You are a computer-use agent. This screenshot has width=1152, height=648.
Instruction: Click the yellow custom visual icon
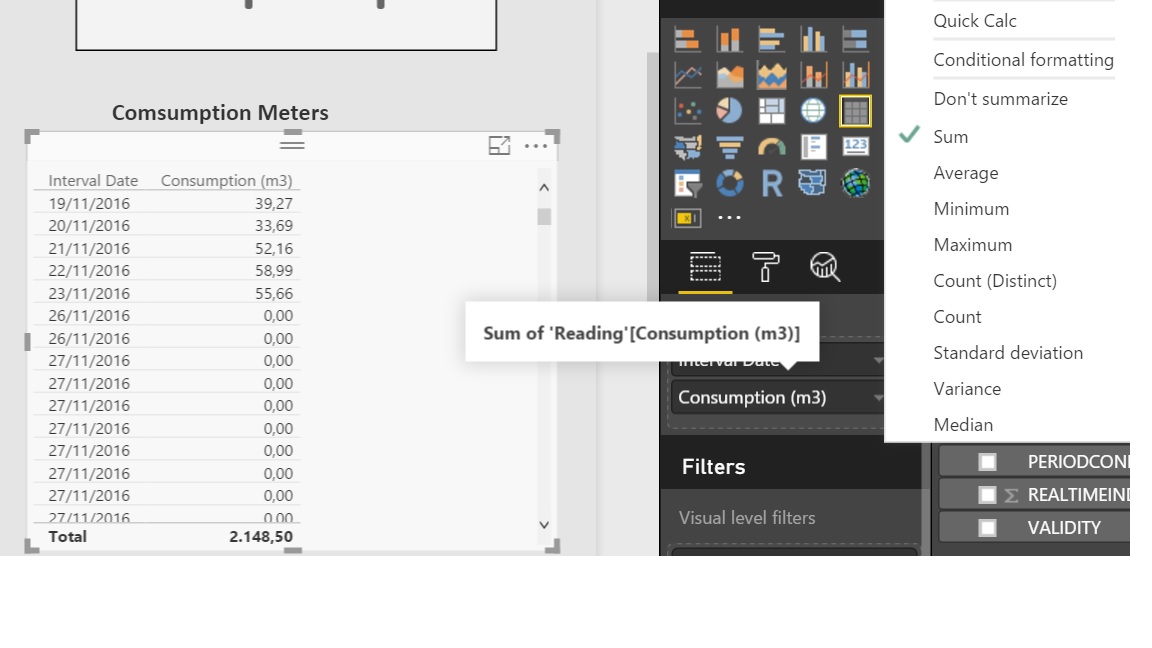(x=687, y=218)
